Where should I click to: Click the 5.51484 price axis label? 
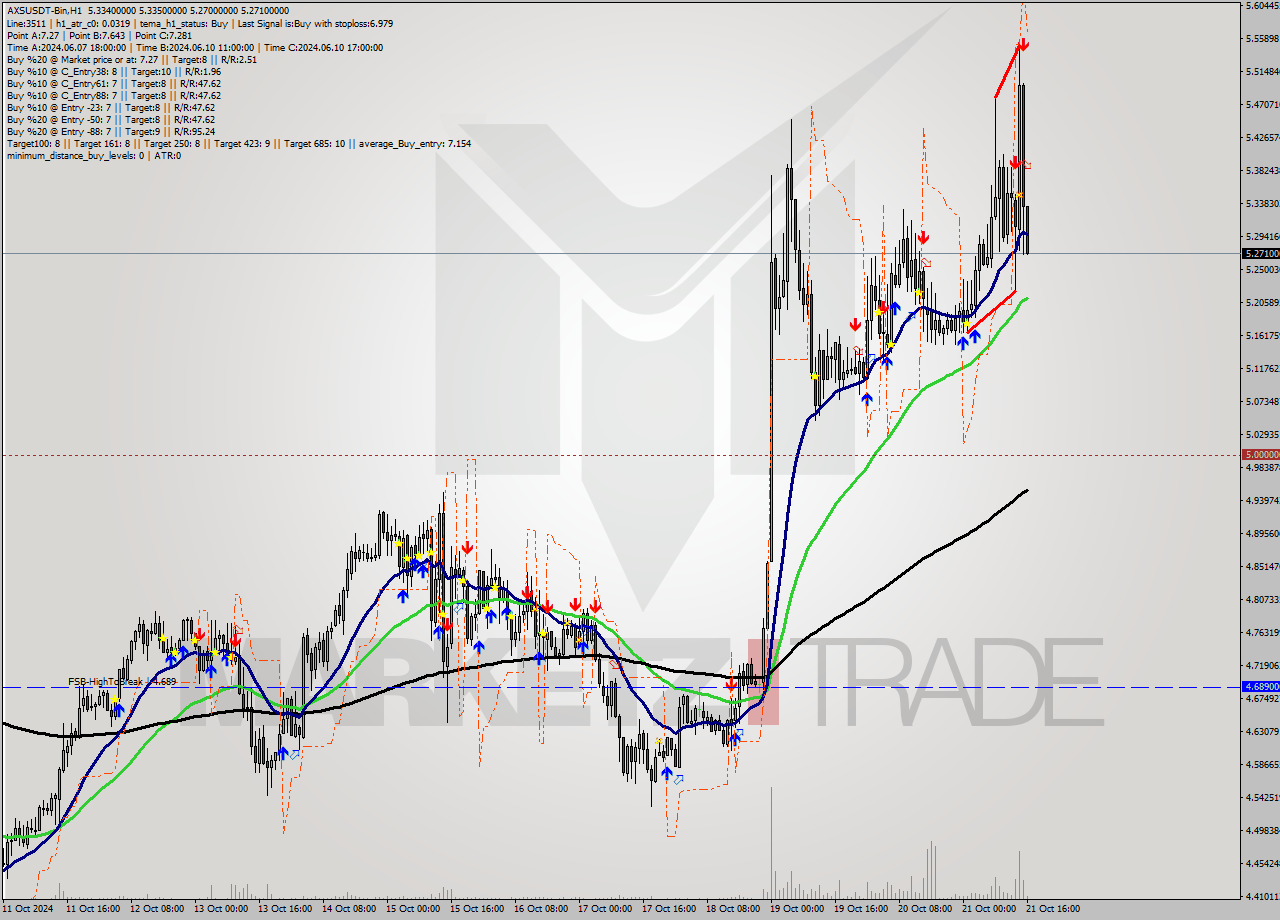1261,72
